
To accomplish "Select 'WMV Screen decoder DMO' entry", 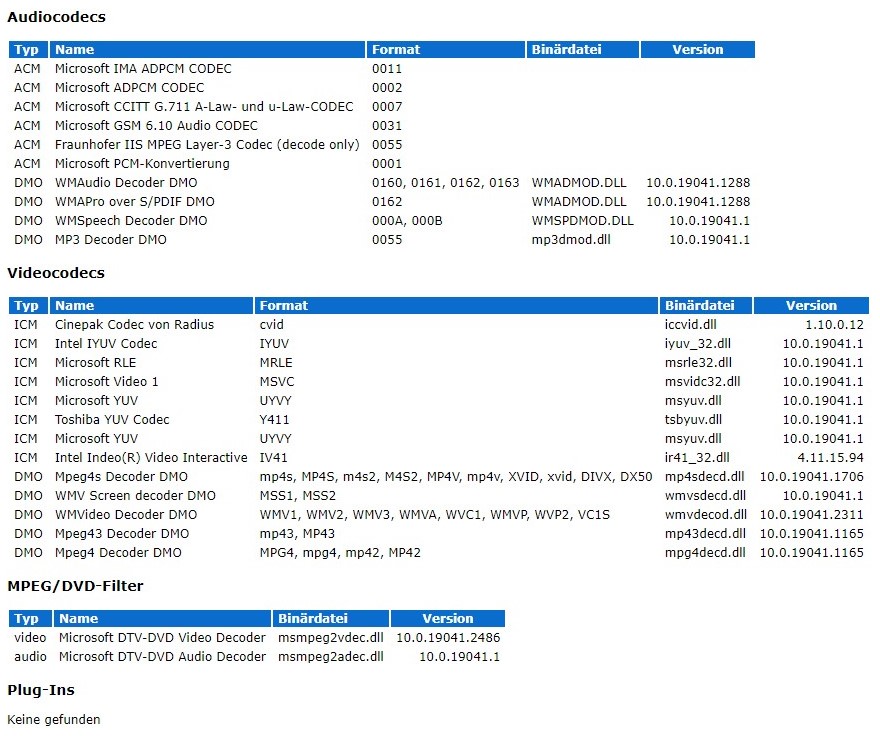I will click(135, 496).
